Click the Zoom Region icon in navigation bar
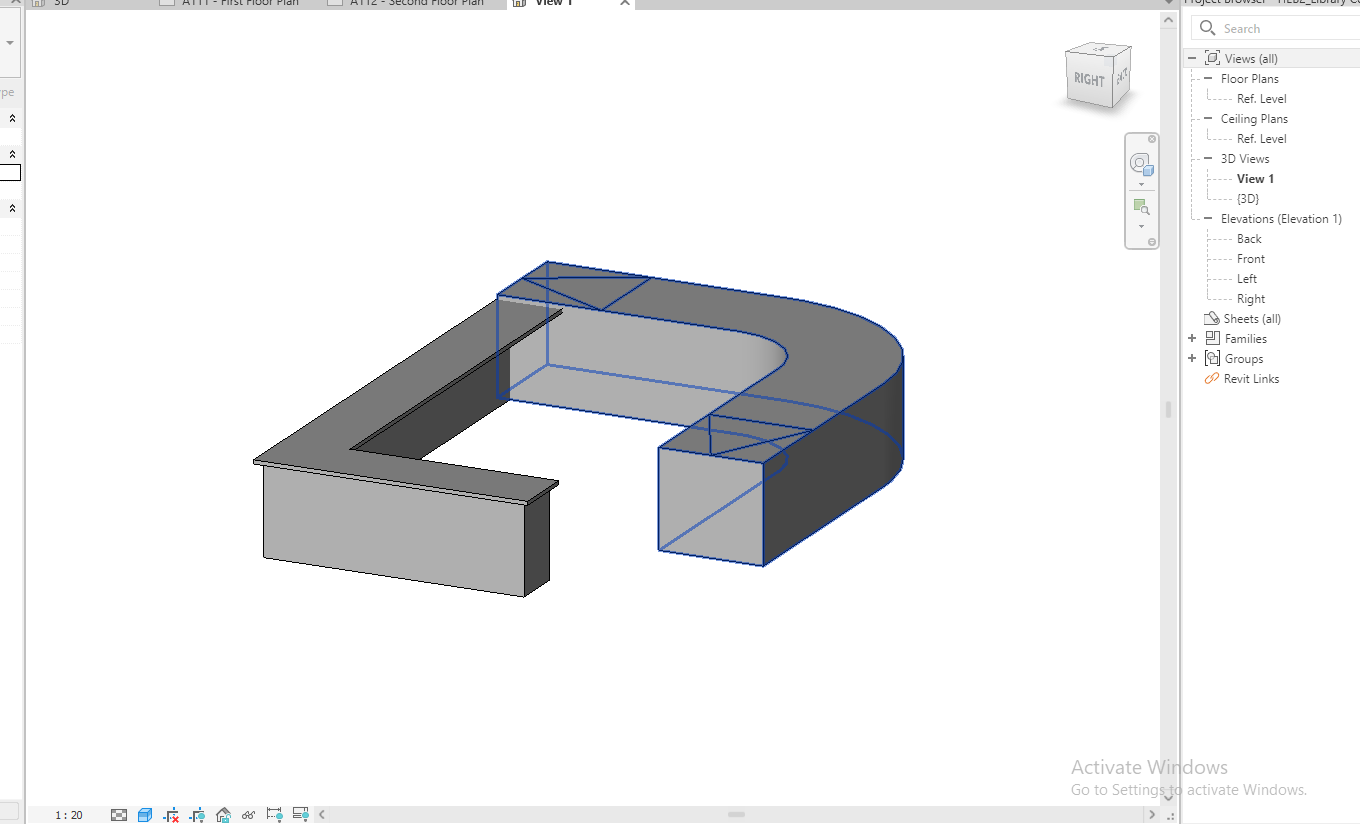1360x824 pixels. [1141, 207]
